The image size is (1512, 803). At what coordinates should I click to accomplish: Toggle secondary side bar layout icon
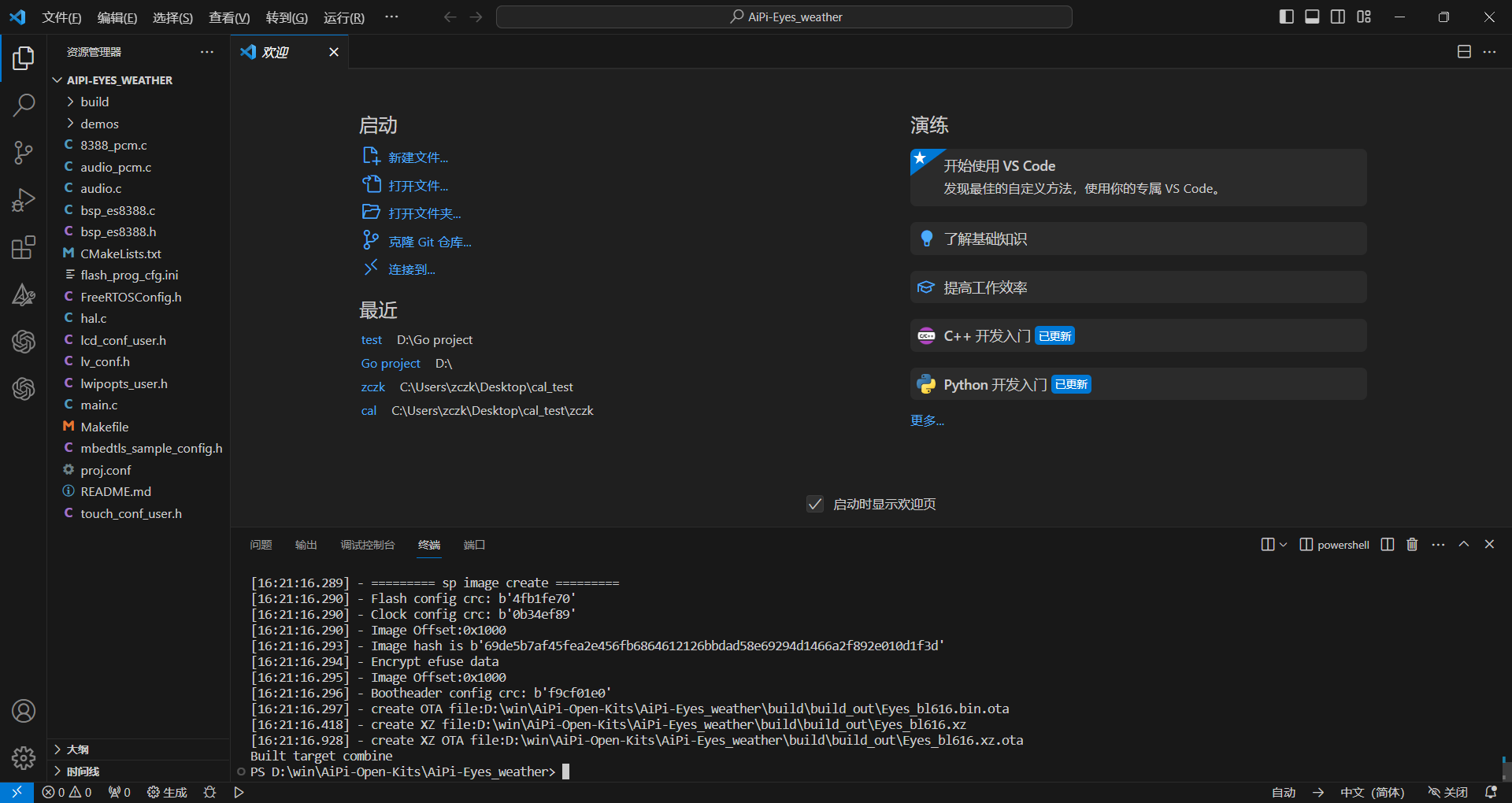point(1338,17)
